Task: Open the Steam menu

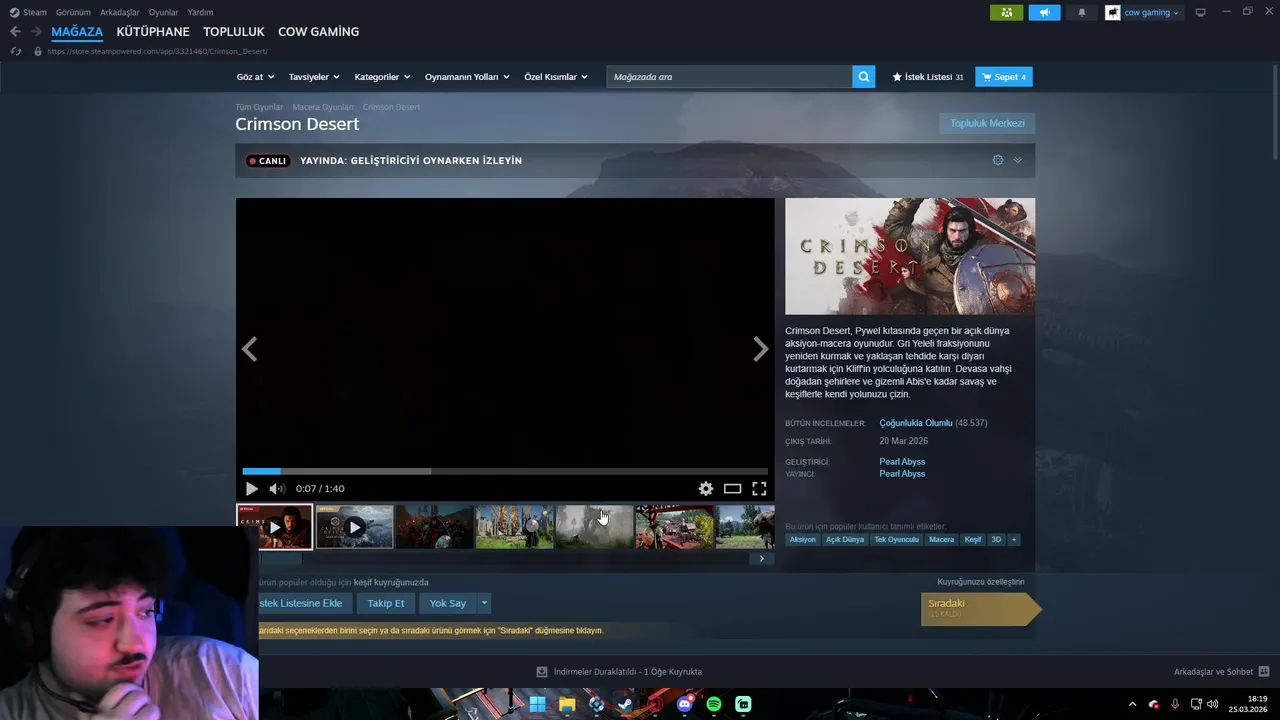Action: pyautogui.click(x=28, y=12)
